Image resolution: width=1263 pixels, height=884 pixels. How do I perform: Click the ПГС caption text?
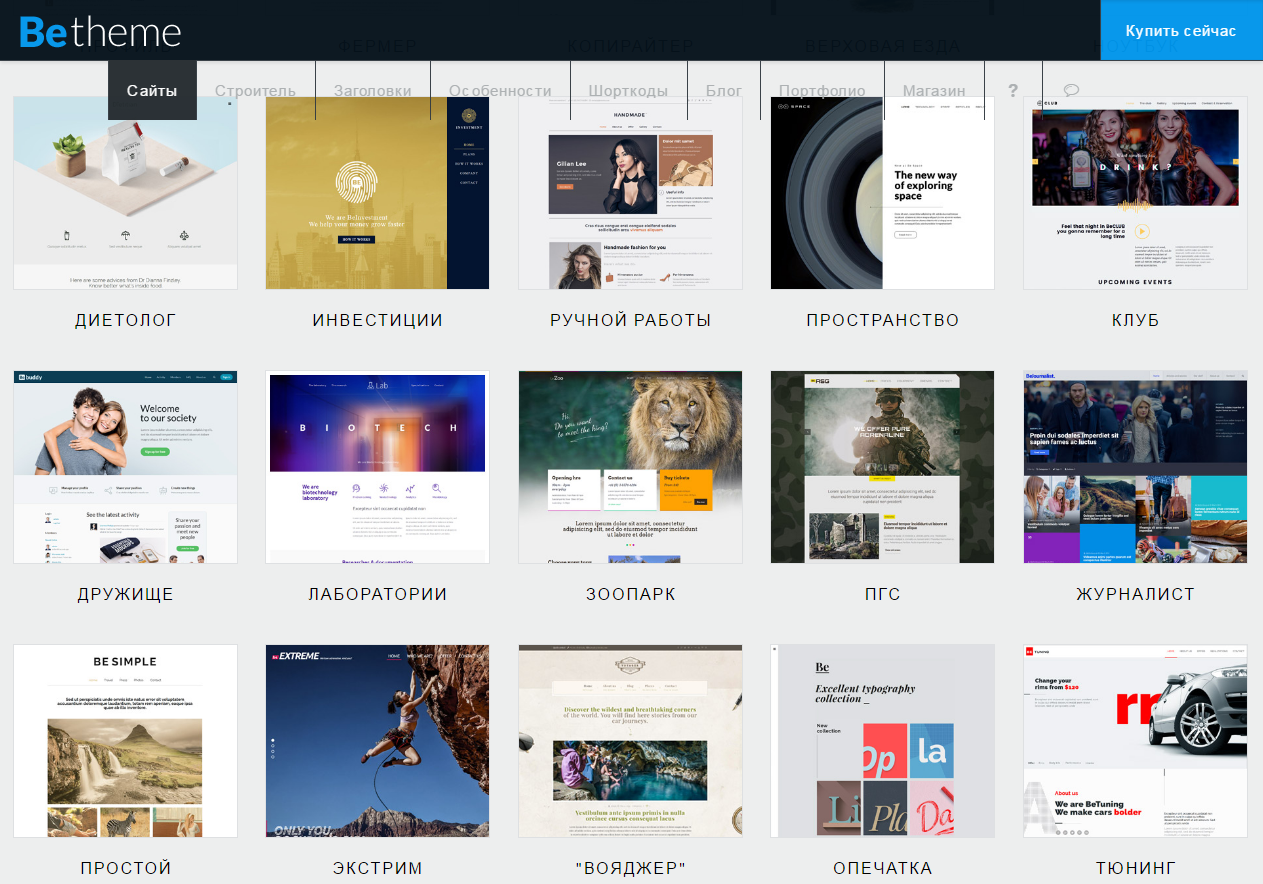click(x=883, y=594)
